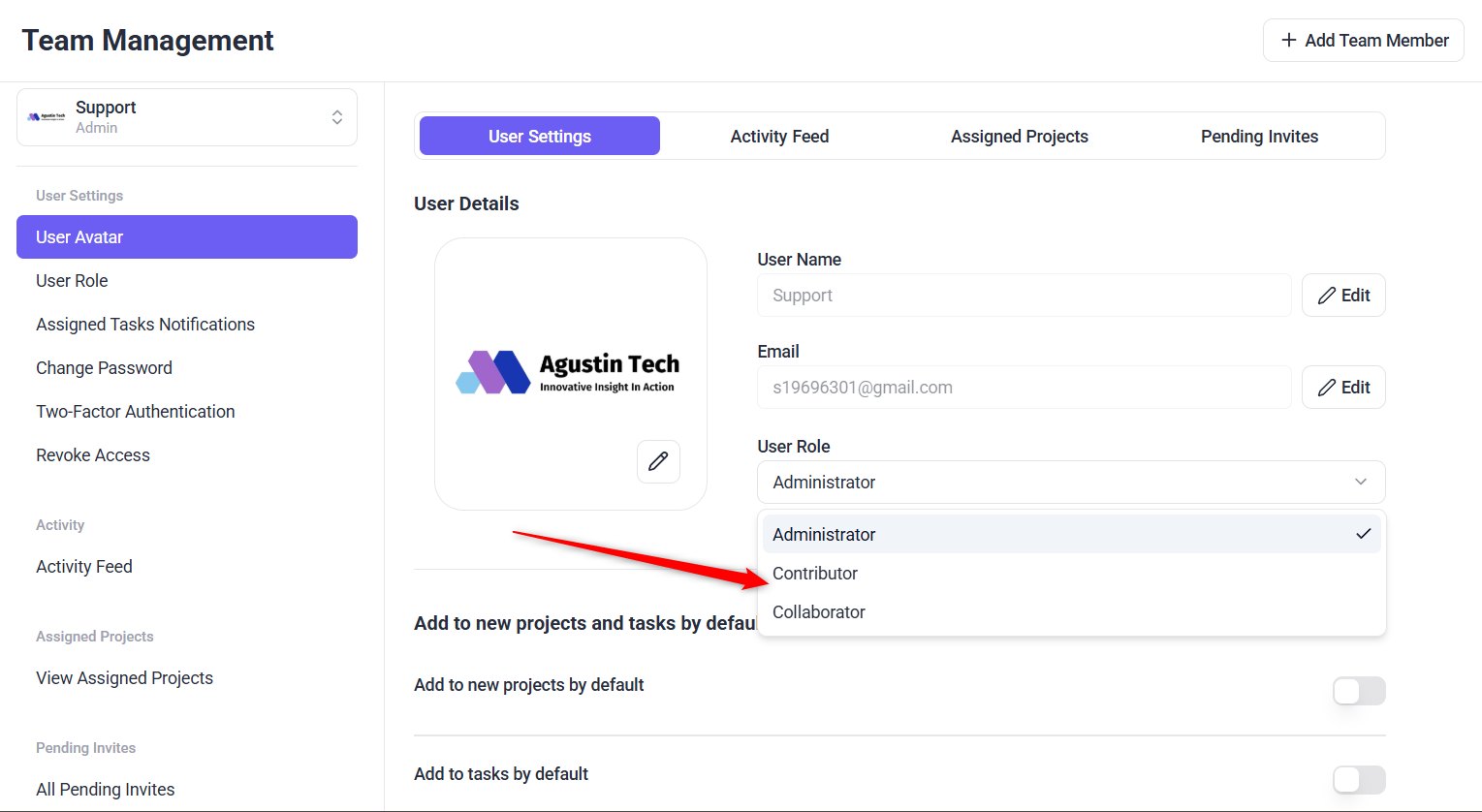Image resolution: width=1482 pixels, height=812 pixels.
Task: Click the pencil icon beside Email
Action: tap(1327, 388)
